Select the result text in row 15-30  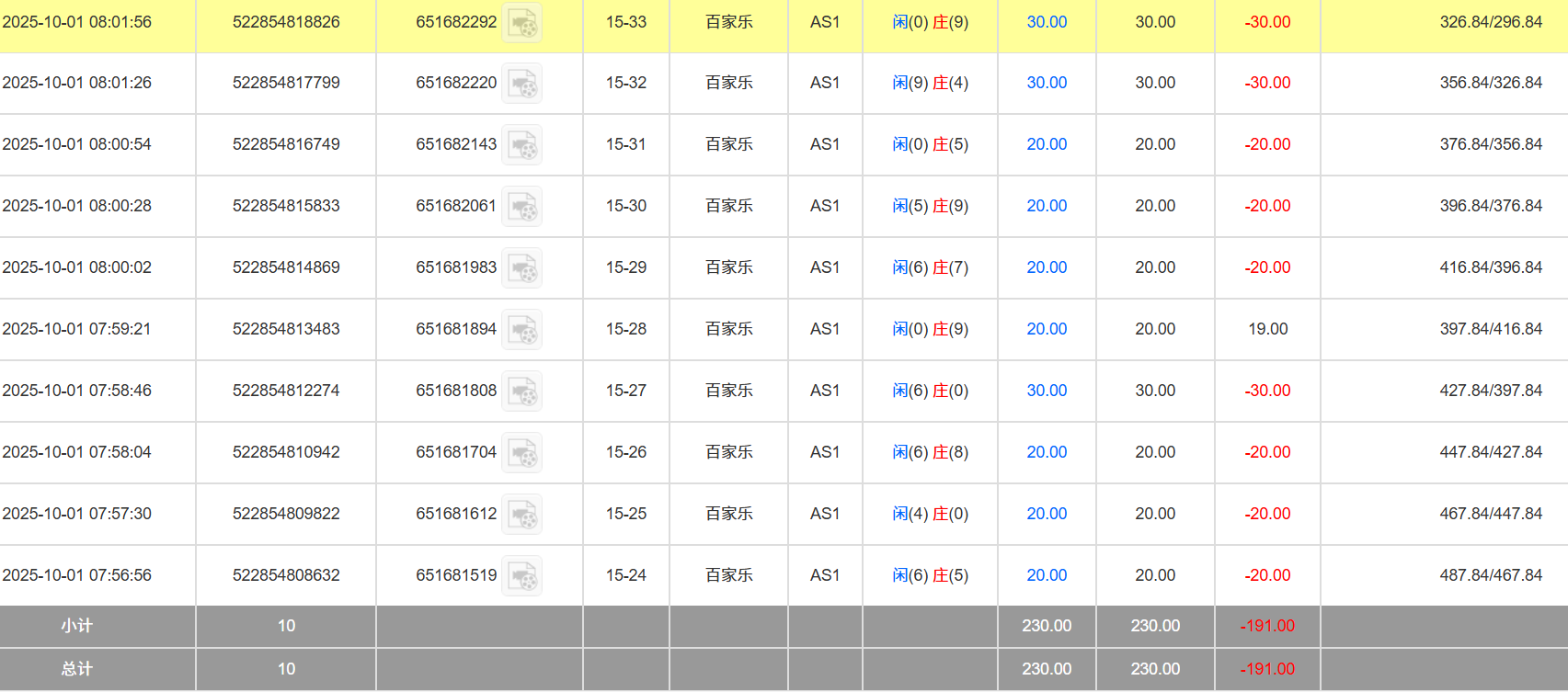pyautogui.click(x=930, y=206)
